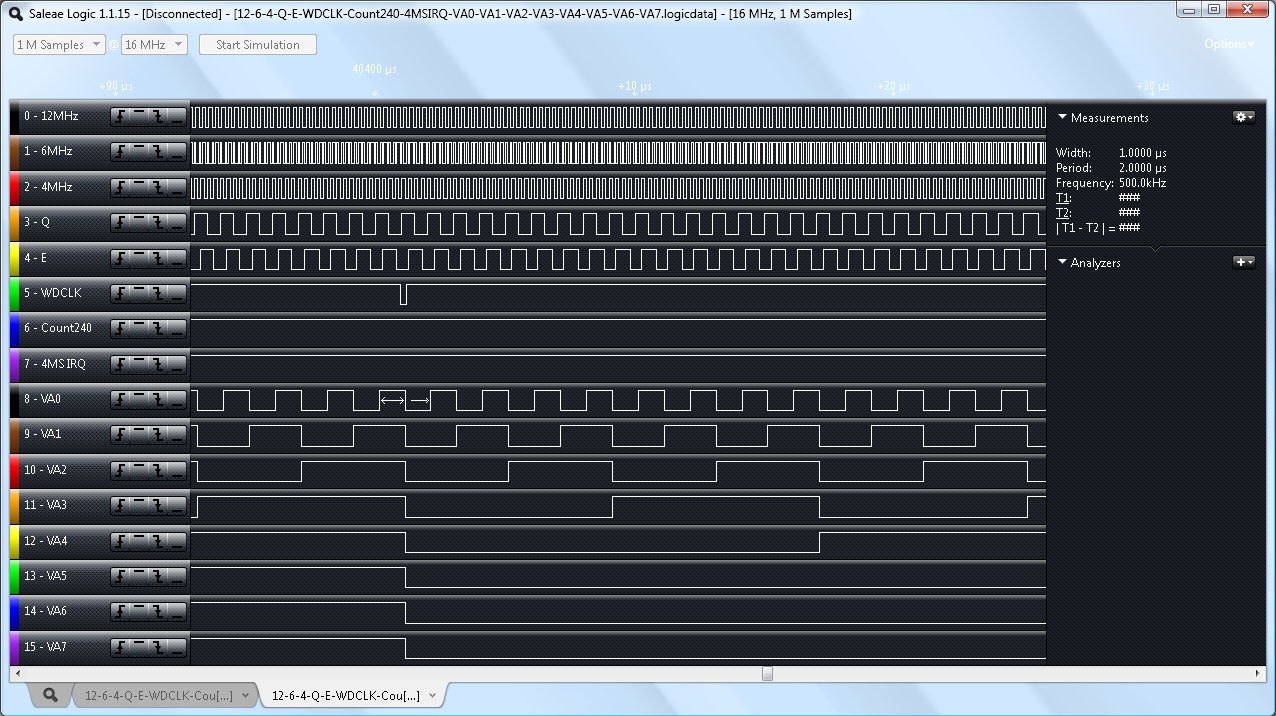Set rising edge trigger on Count240 channel

tap(120, 328)
